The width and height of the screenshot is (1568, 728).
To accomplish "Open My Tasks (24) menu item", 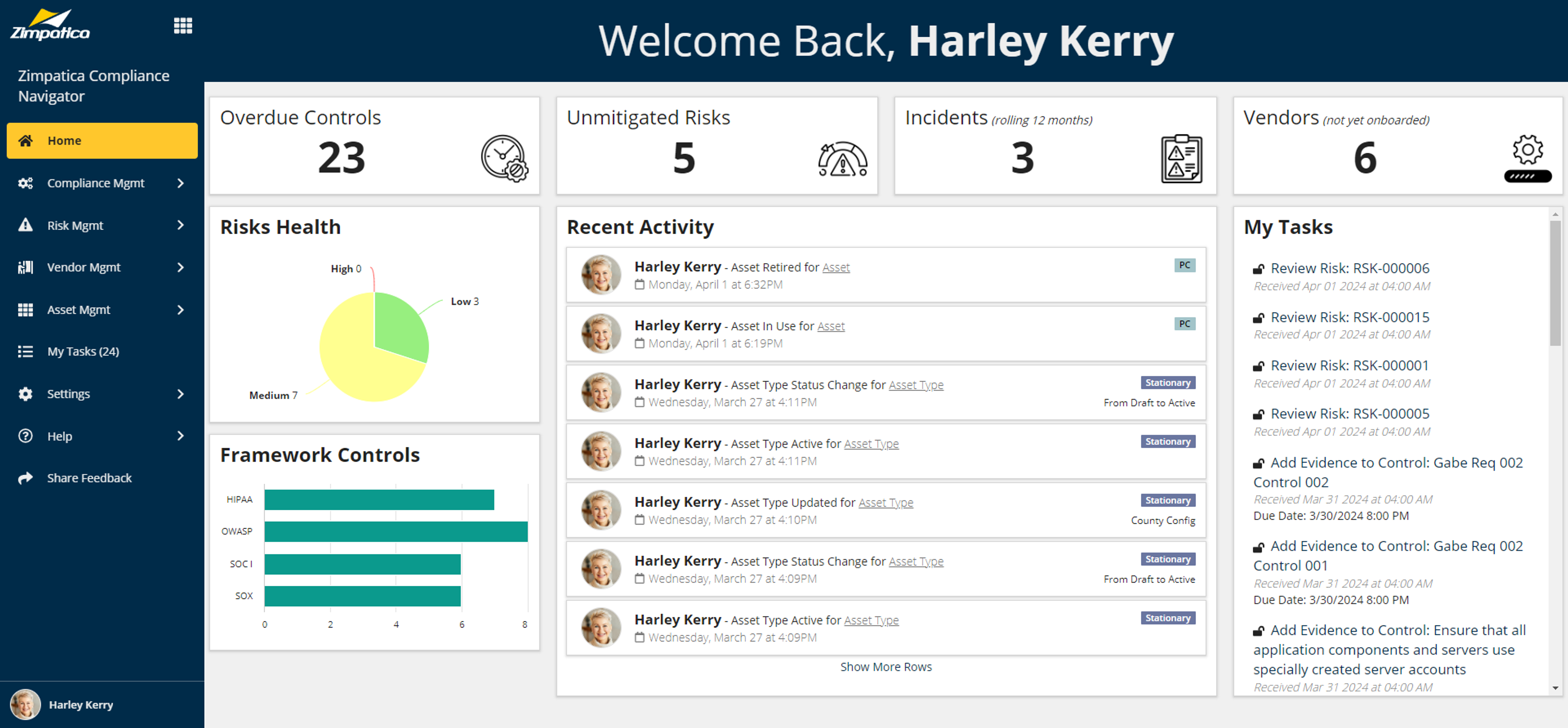I will coord(102,351).
